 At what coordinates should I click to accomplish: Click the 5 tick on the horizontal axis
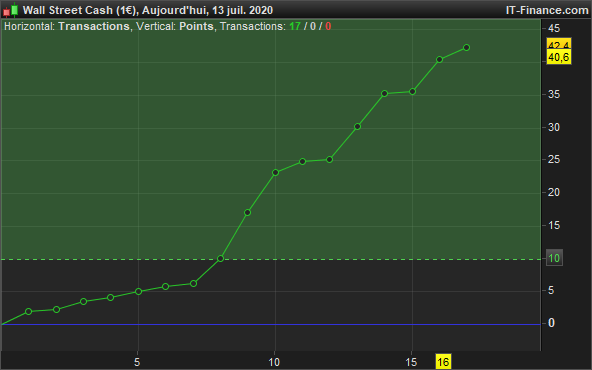click(x=137, y=362)
